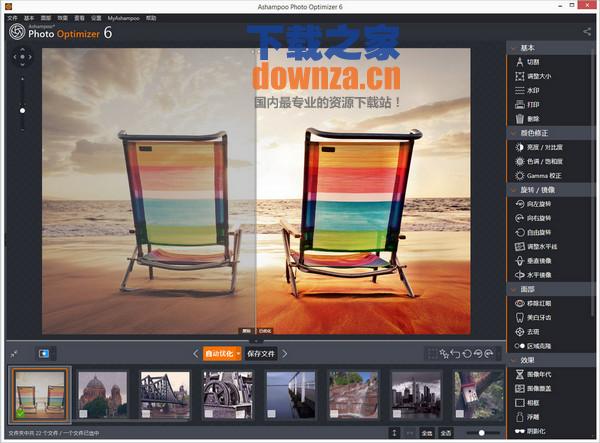Open the frame (相框) effect
Screen dimensions: 600x443
pyautogui.click(x=527, y=403)
